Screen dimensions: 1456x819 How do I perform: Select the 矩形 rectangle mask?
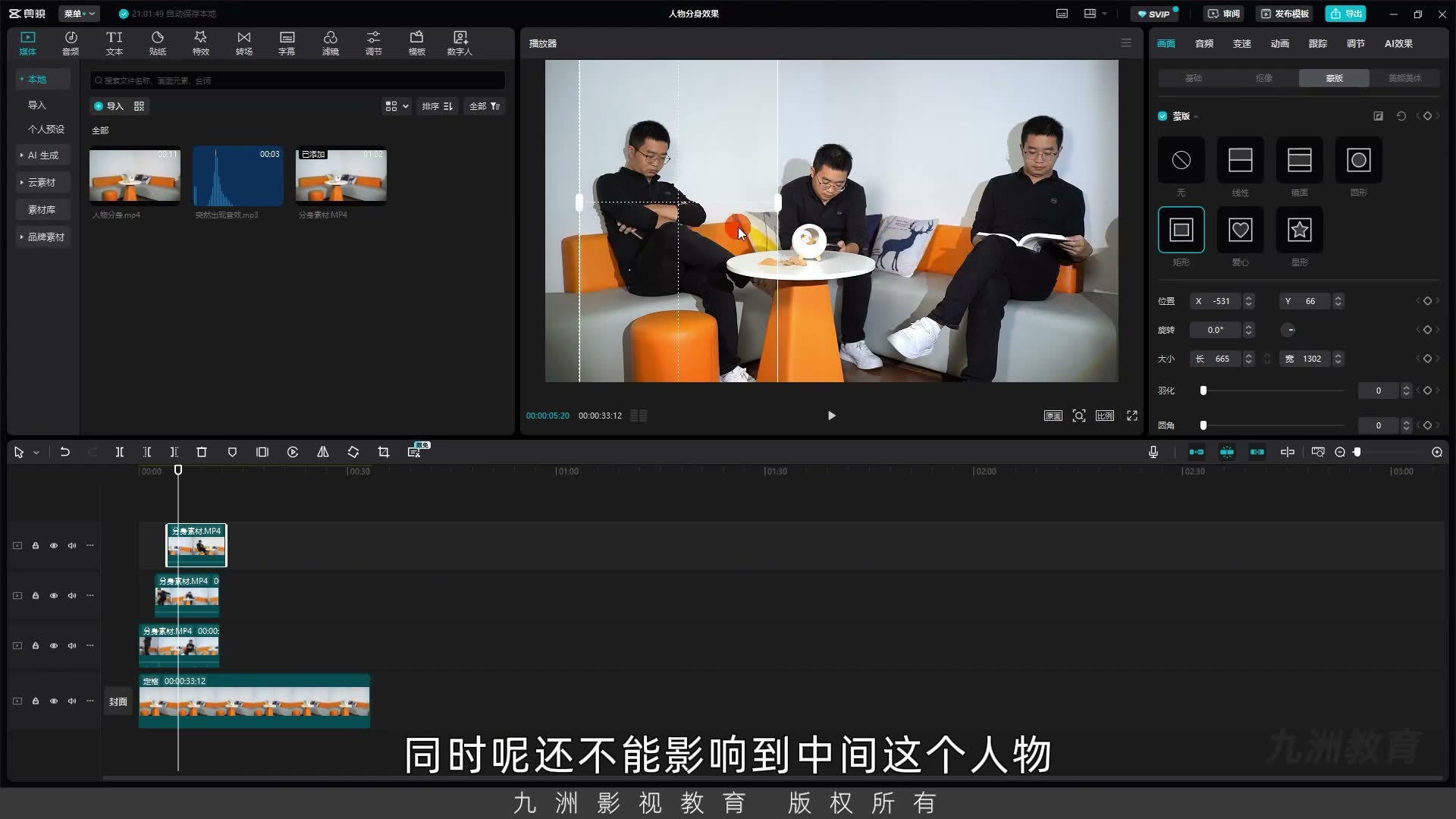point(1181,230)
